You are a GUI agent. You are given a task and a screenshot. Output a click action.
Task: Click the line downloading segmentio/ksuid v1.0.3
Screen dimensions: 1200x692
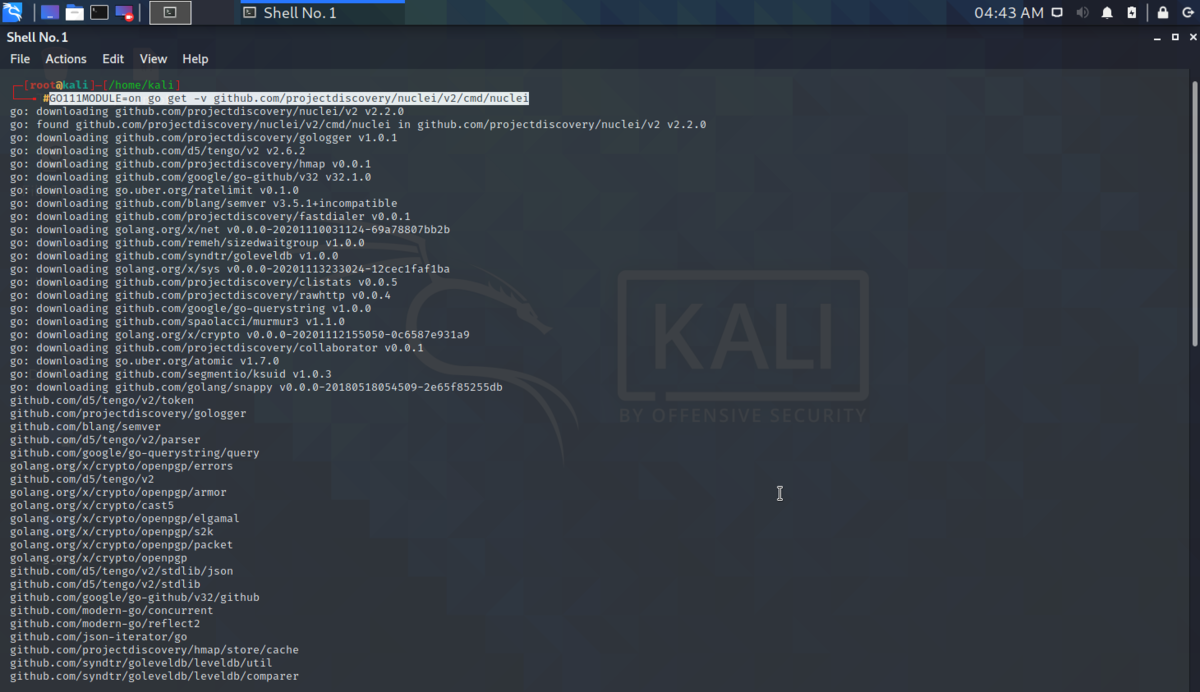171,374
